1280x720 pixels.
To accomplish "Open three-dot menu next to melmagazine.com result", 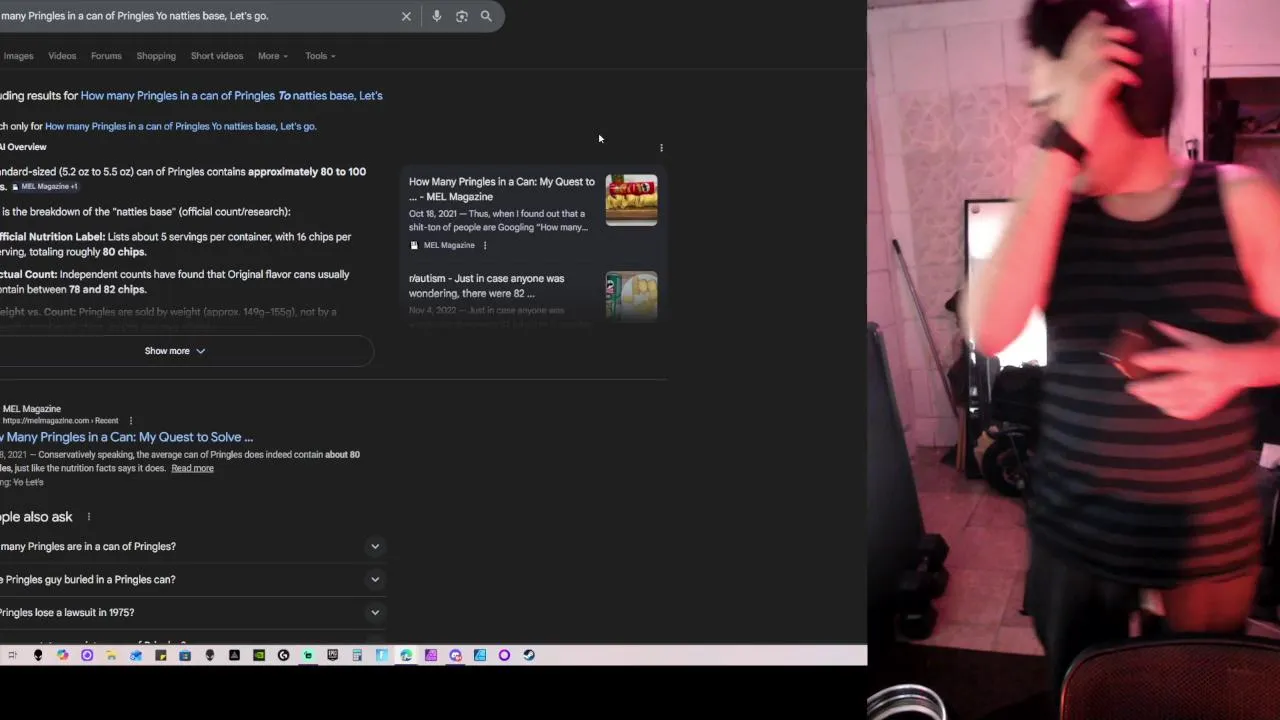I will [x=131, y=421].
